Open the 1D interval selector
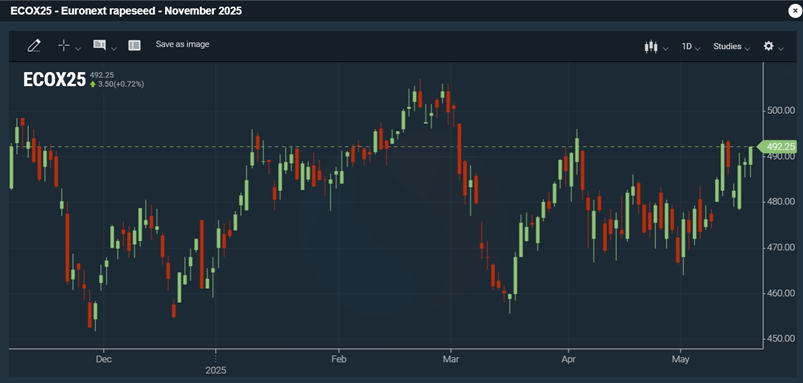Screen dimensions: 803x383 690,47
